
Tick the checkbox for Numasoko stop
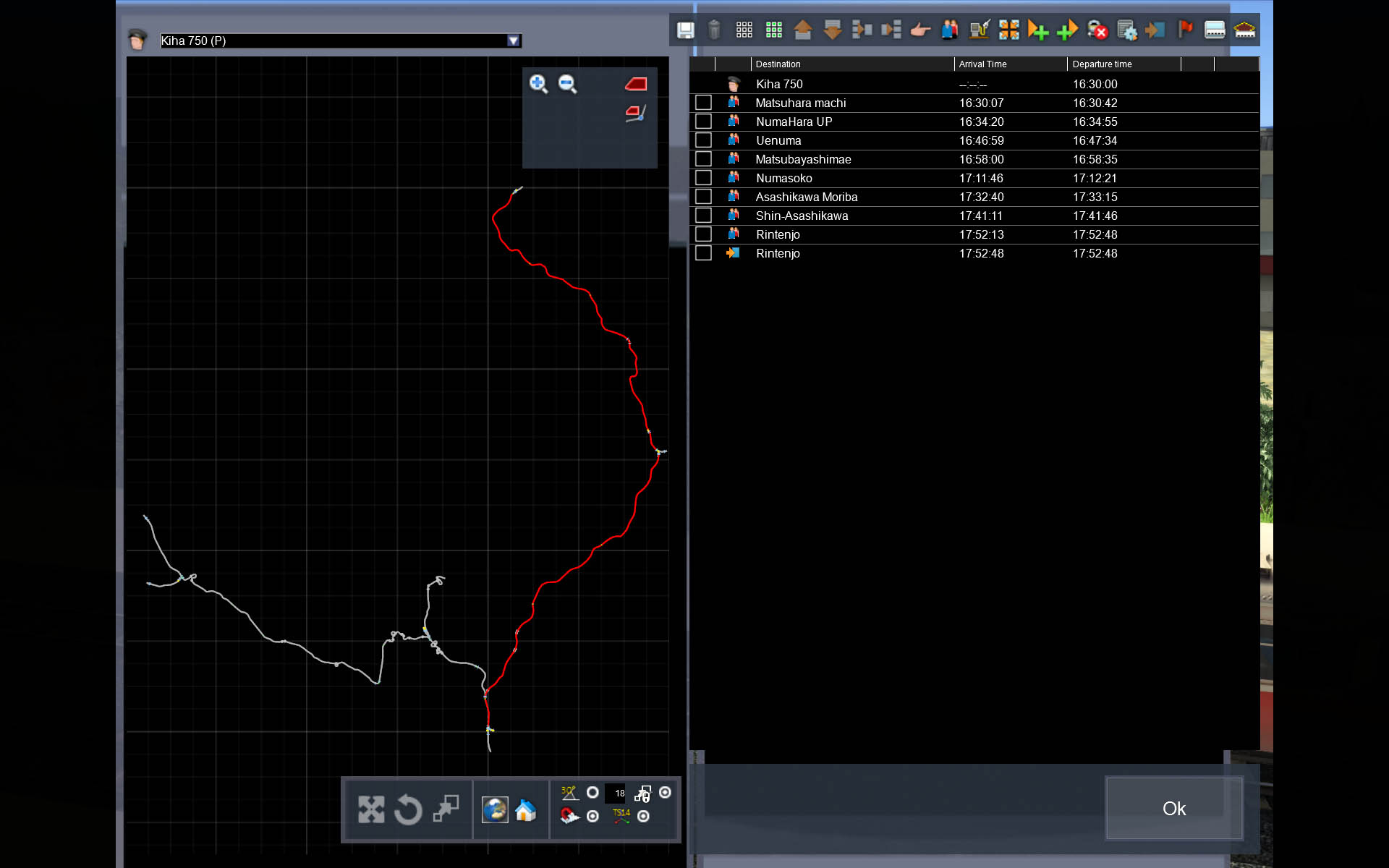[x=703, y=178]
